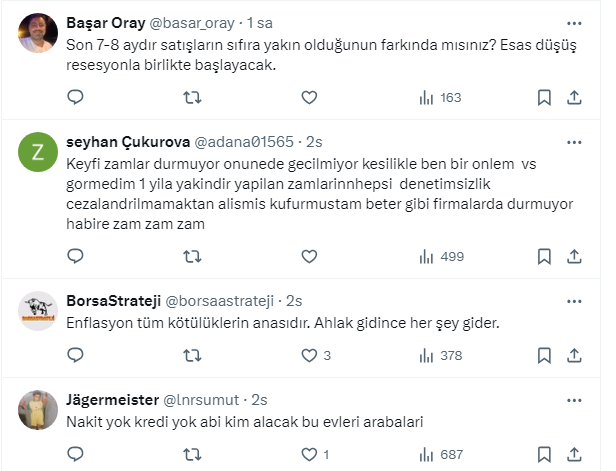616x471 pixels.
Task: Bookmark Başar Oray's tweet
Action: [544, 97]
